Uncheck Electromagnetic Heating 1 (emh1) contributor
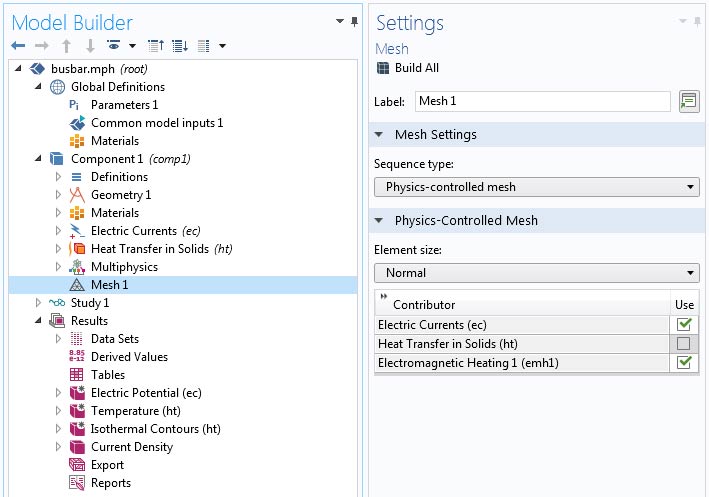 tap(684, 362)
